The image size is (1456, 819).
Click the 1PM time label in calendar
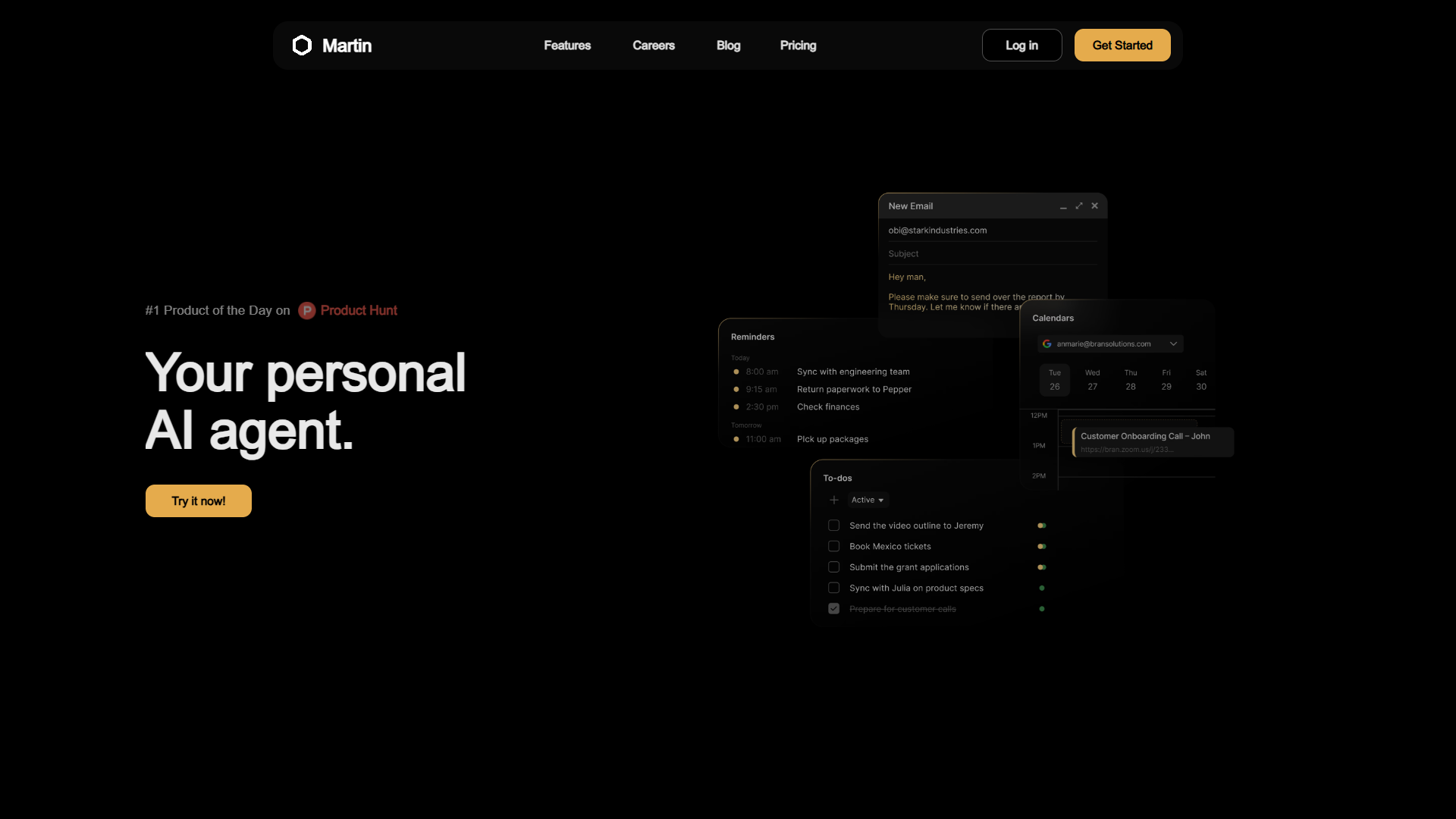click(x=1039, y=446)
